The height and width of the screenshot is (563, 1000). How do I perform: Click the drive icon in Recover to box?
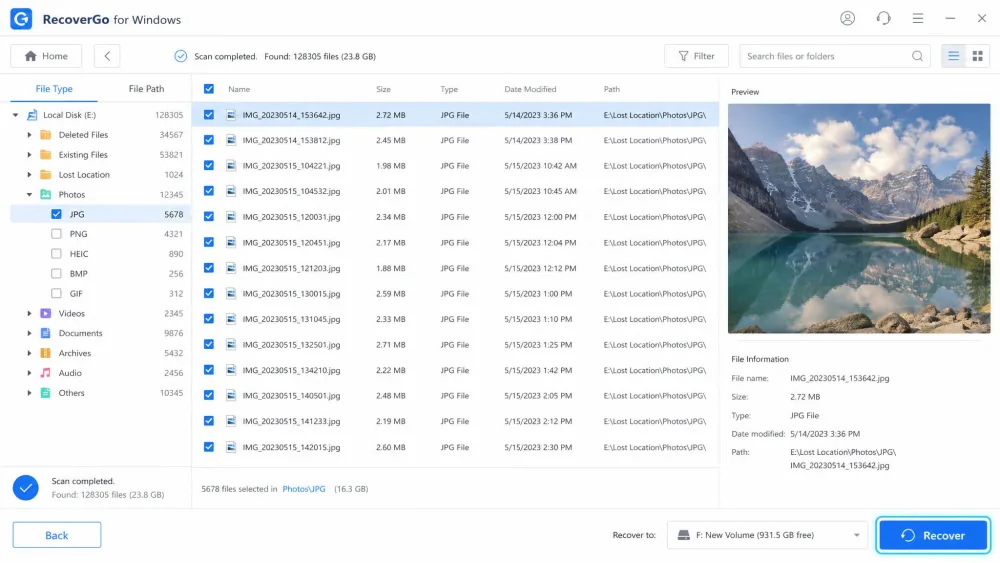click(x=683, y=535)
